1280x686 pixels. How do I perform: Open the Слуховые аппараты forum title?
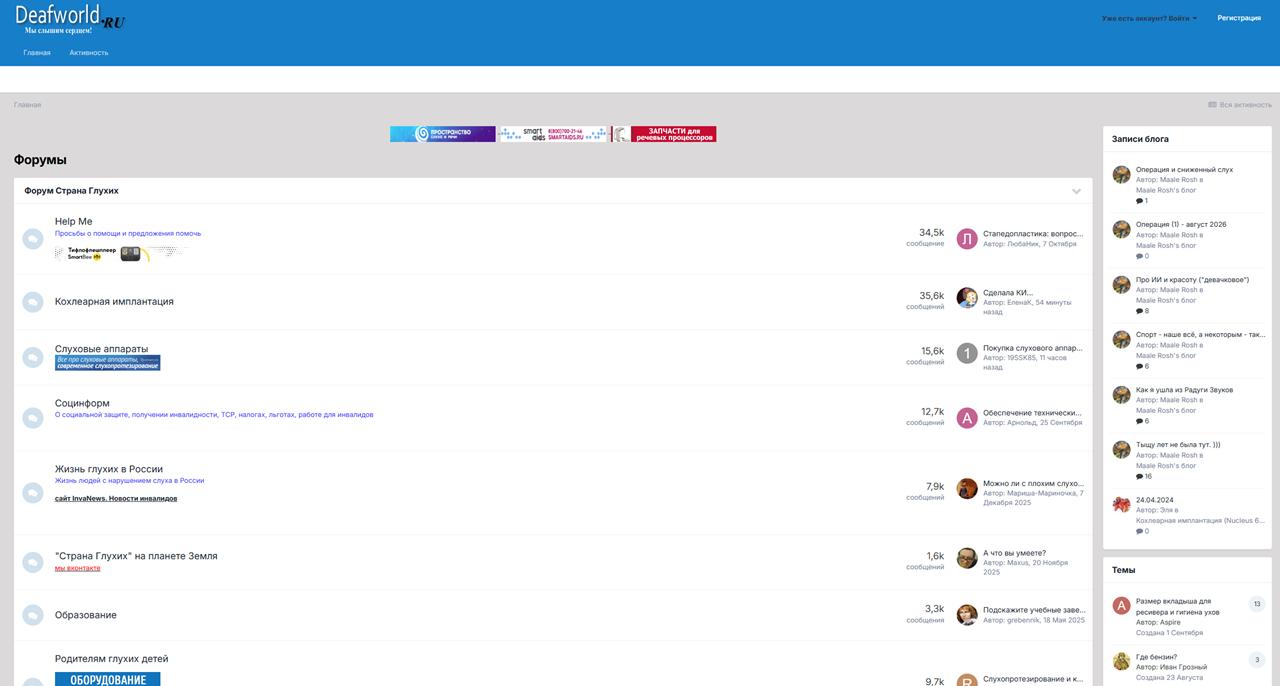[101, 349]
